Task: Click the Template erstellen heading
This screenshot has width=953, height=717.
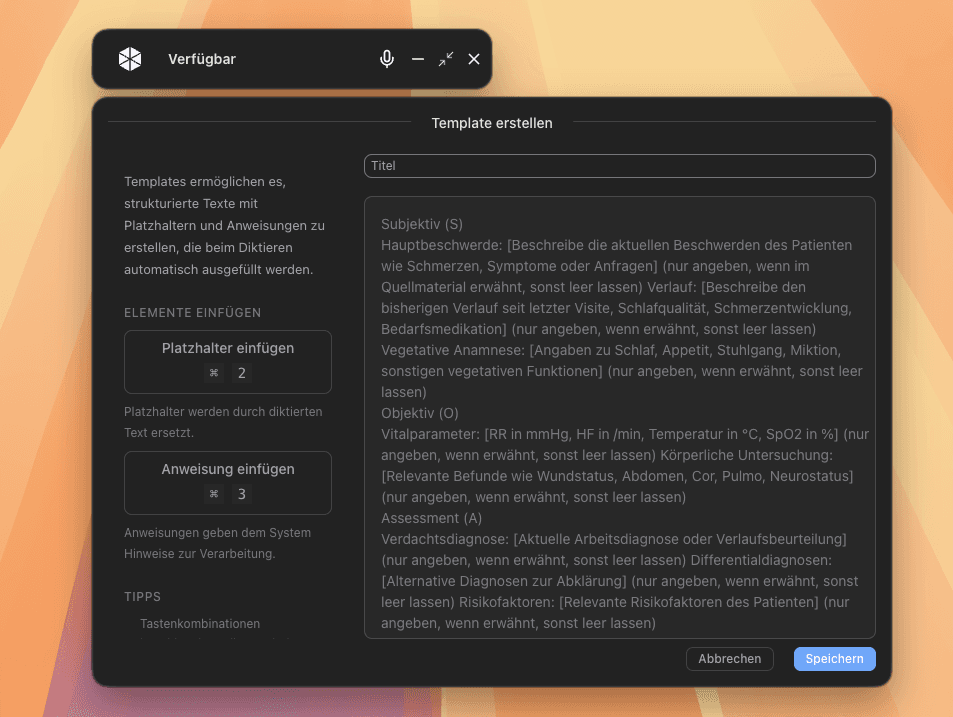Action: 492,123
